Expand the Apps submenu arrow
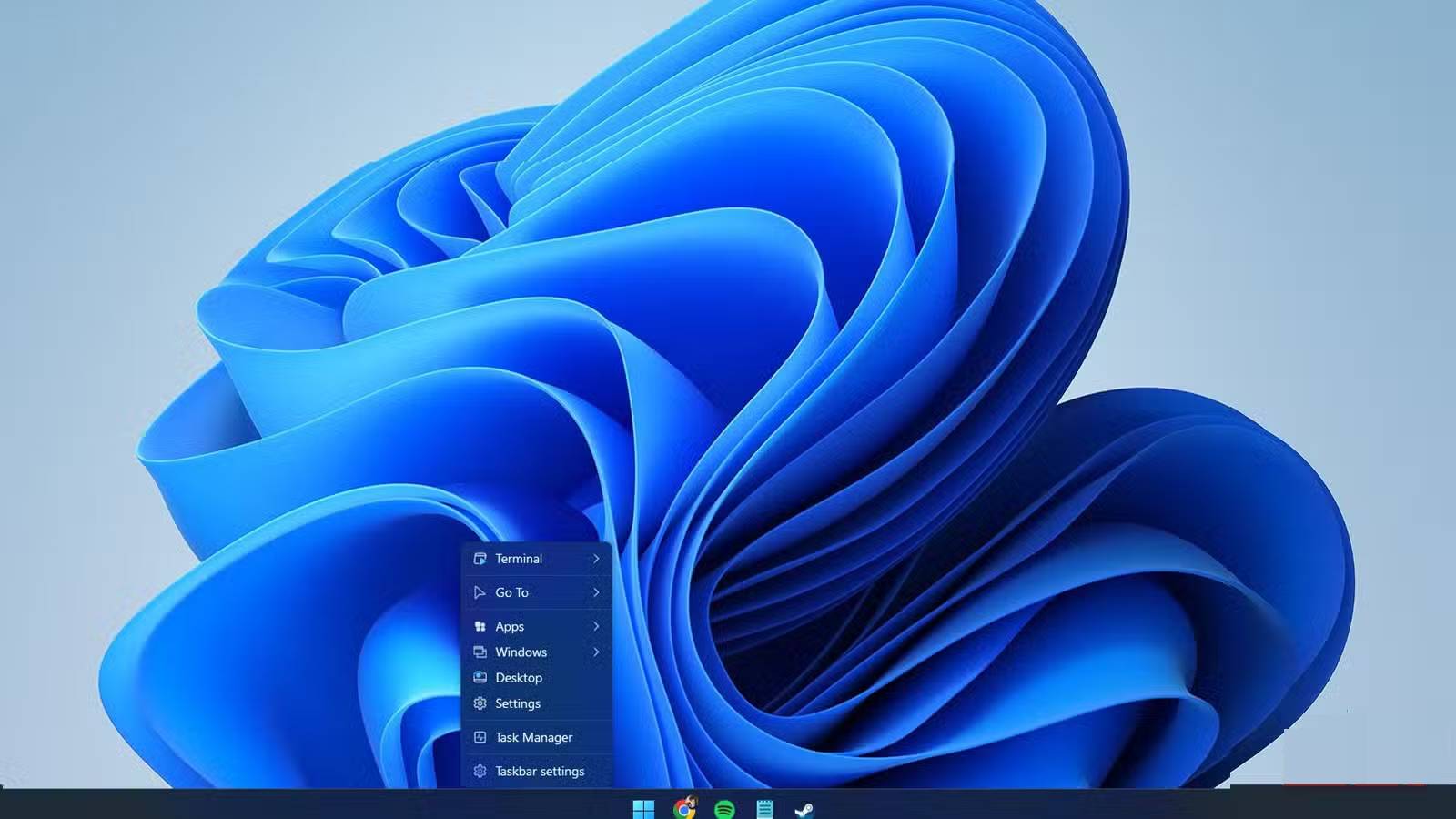1456x819 pixels. pos(596,626)
